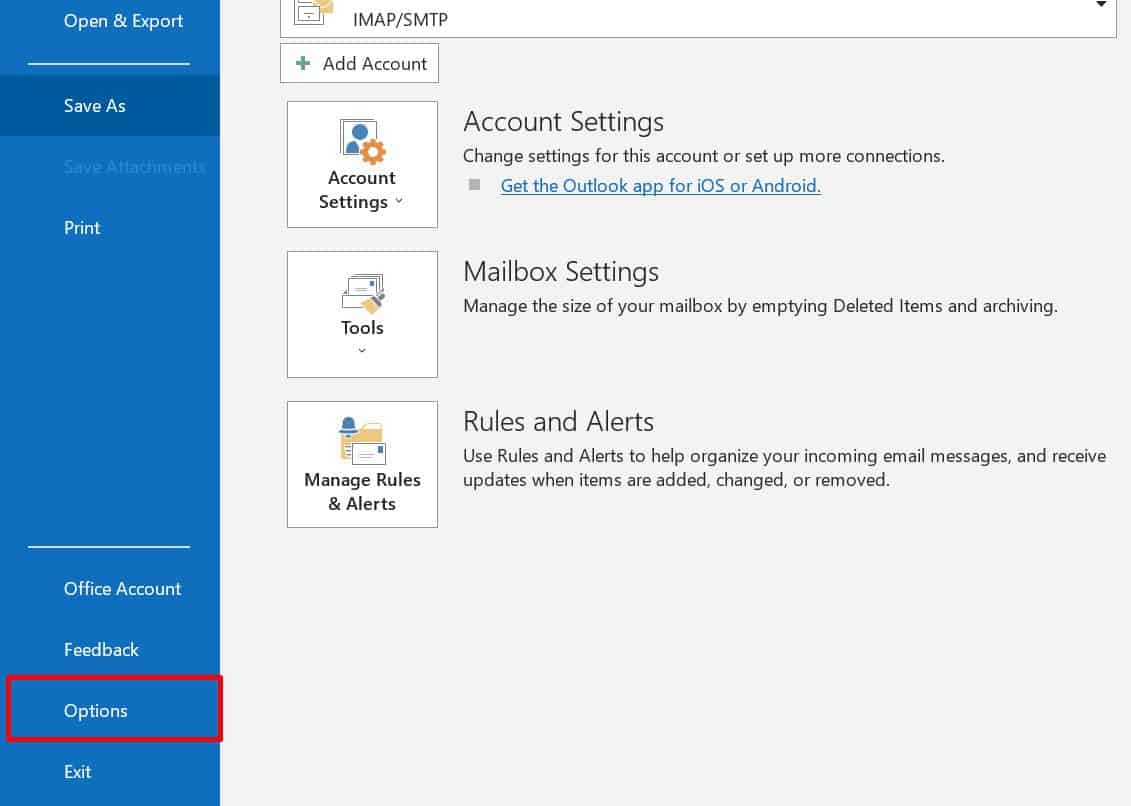Open the mailbox Tools dropdown button
This screenshot has height=806, width=1131.
(362, 315)
